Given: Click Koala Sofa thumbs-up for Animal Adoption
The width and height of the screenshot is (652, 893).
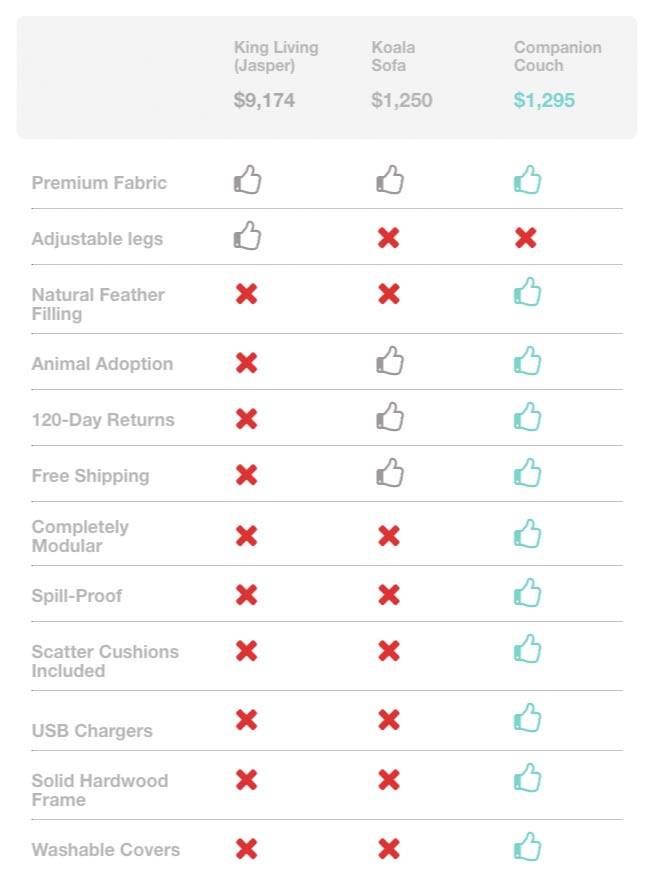Looking at the screenshot, I should coord(390,361).
